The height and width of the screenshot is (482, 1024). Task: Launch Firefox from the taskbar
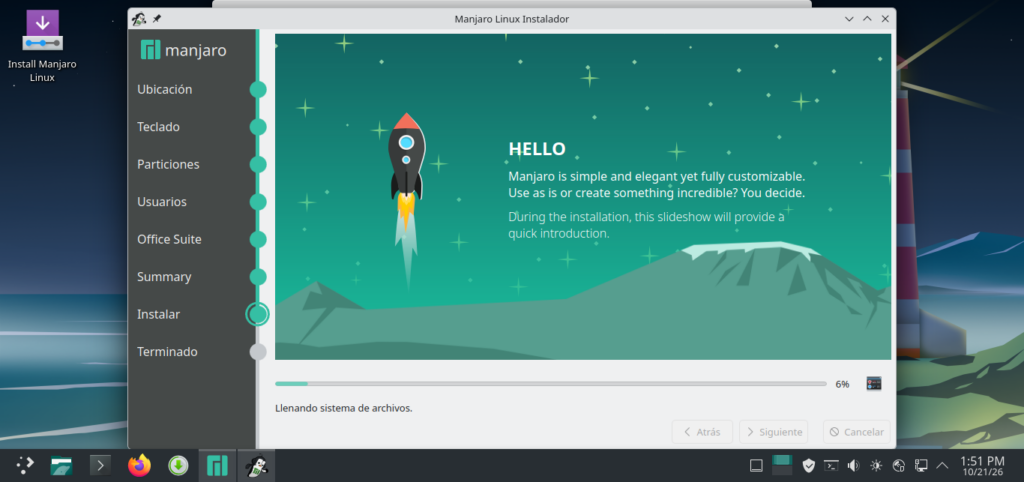139,465
